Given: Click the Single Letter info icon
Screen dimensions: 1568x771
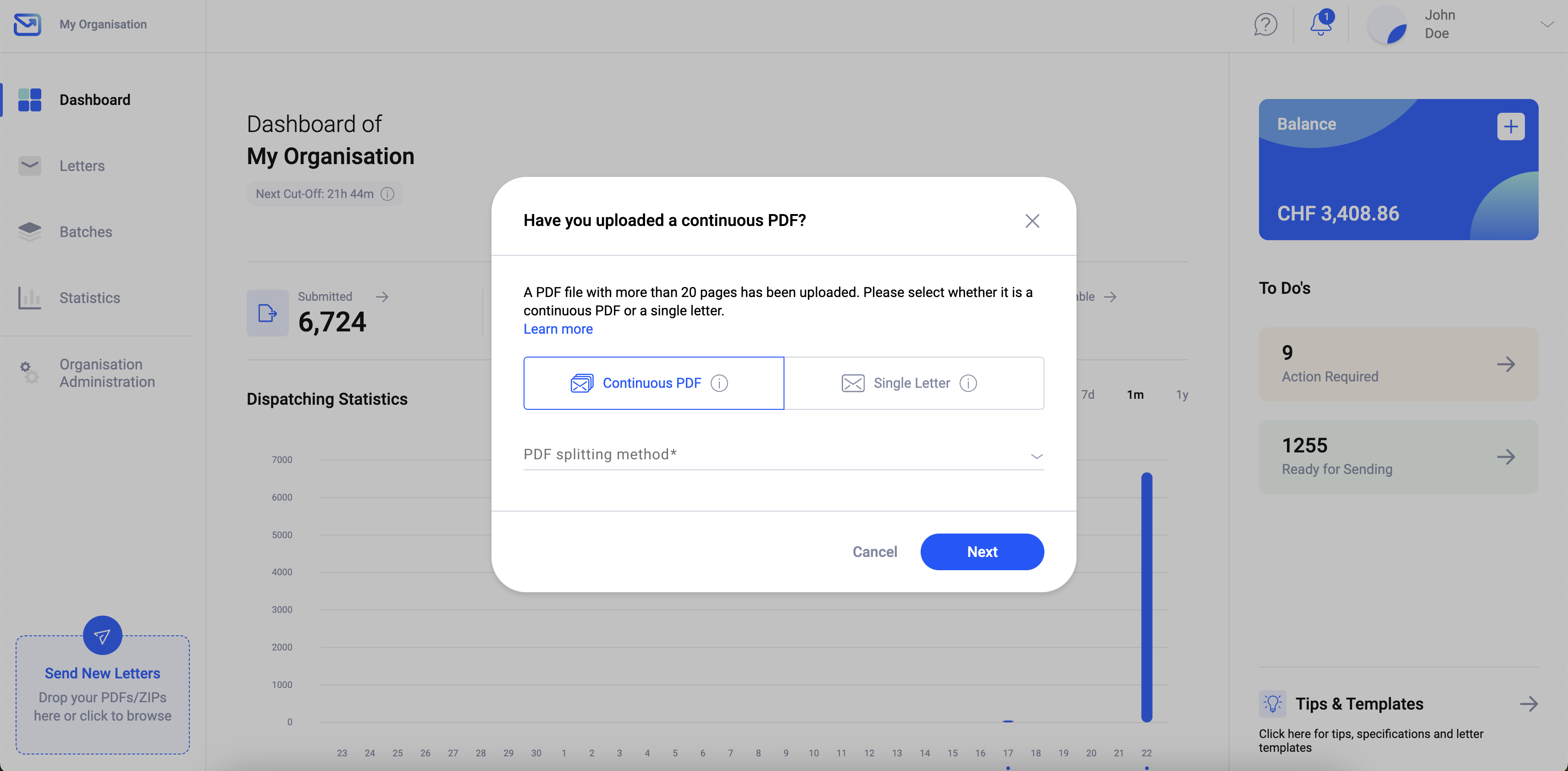Looking at the screenshot, I should [x=968, y=383].
